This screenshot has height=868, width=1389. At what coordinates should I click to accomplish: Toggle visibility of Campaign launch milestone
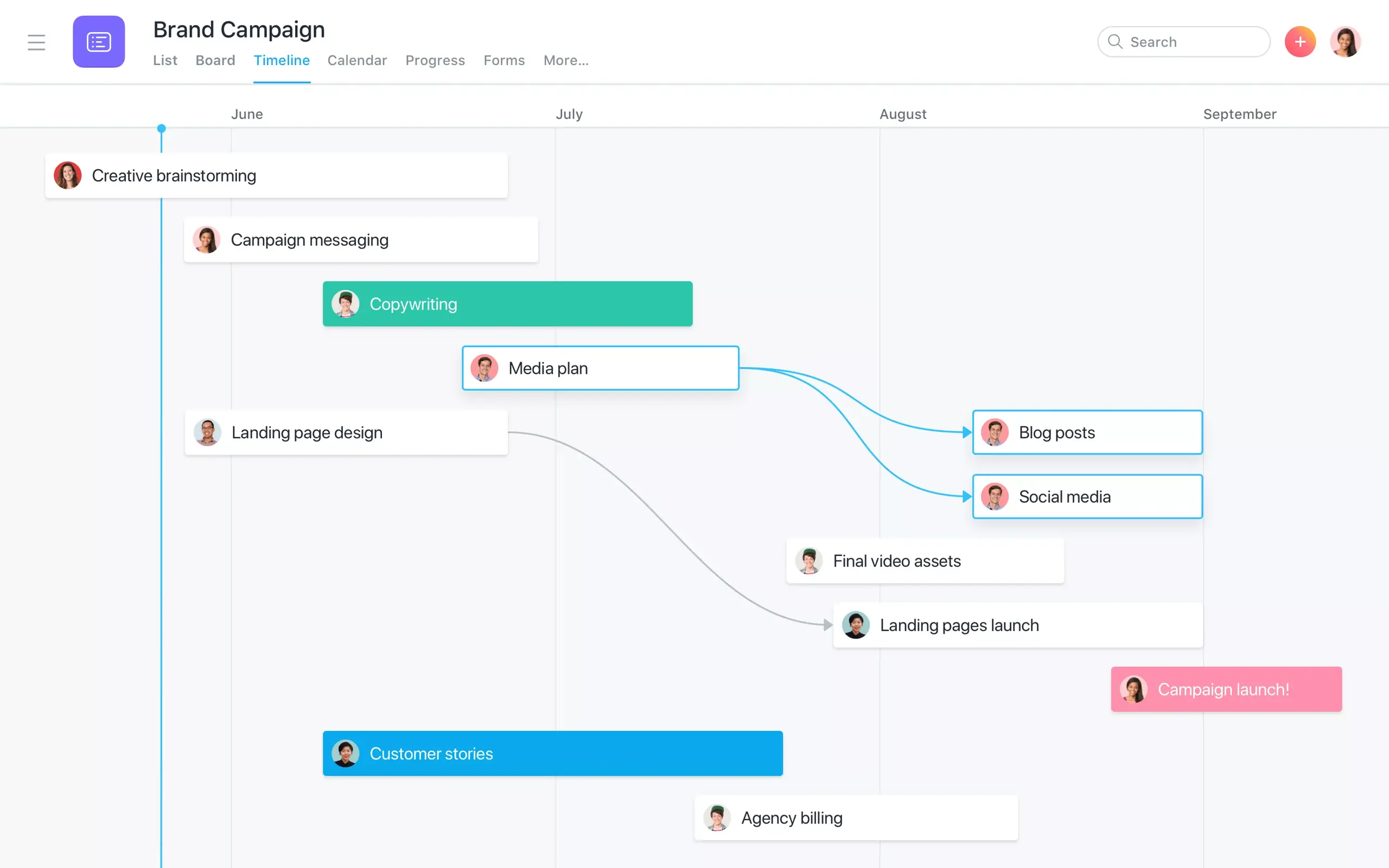tap(1225, 689)
